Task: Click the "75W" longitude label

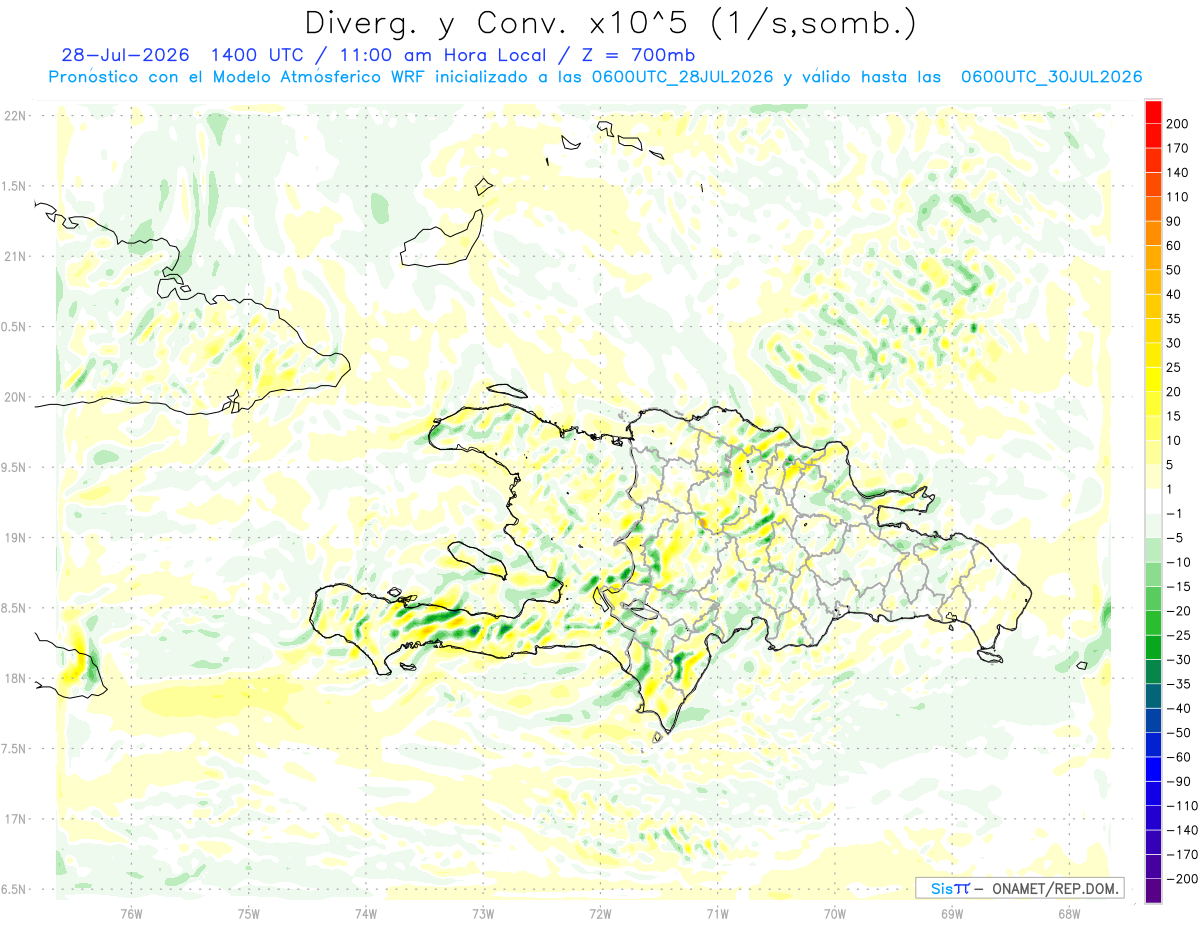Action: [x=249, y=913]
